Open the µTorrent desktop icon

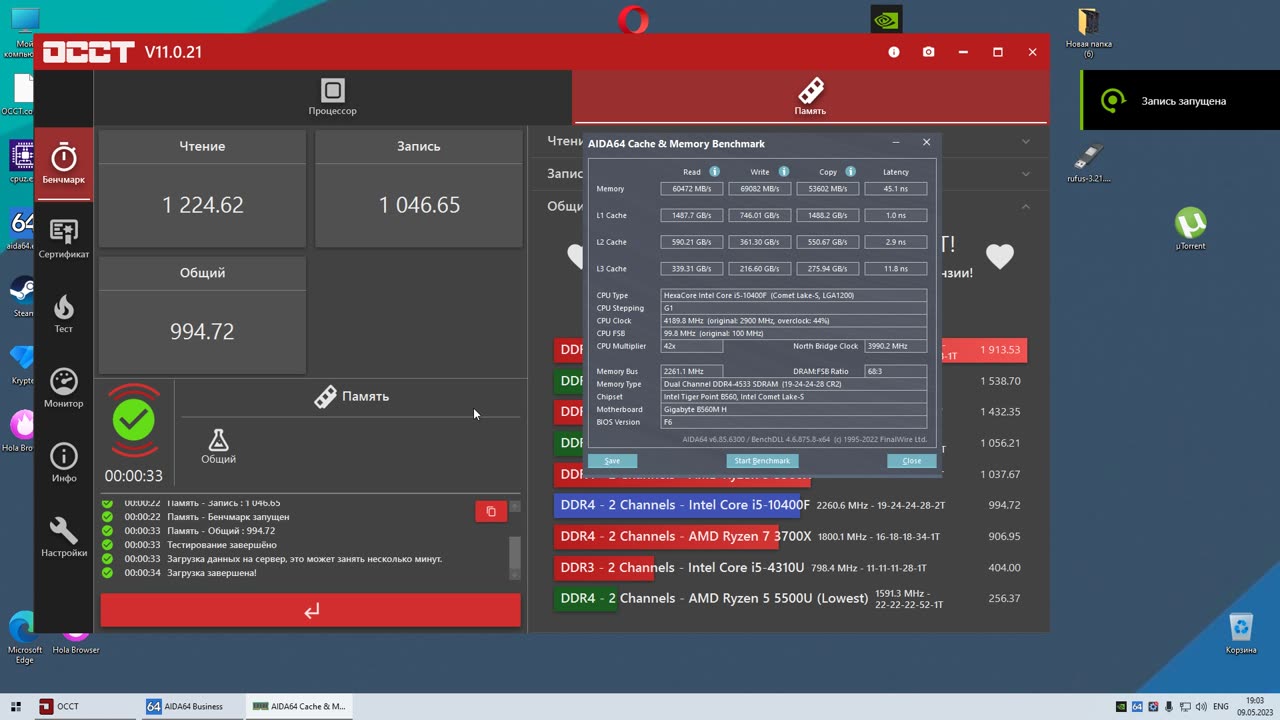point(1190,229)
